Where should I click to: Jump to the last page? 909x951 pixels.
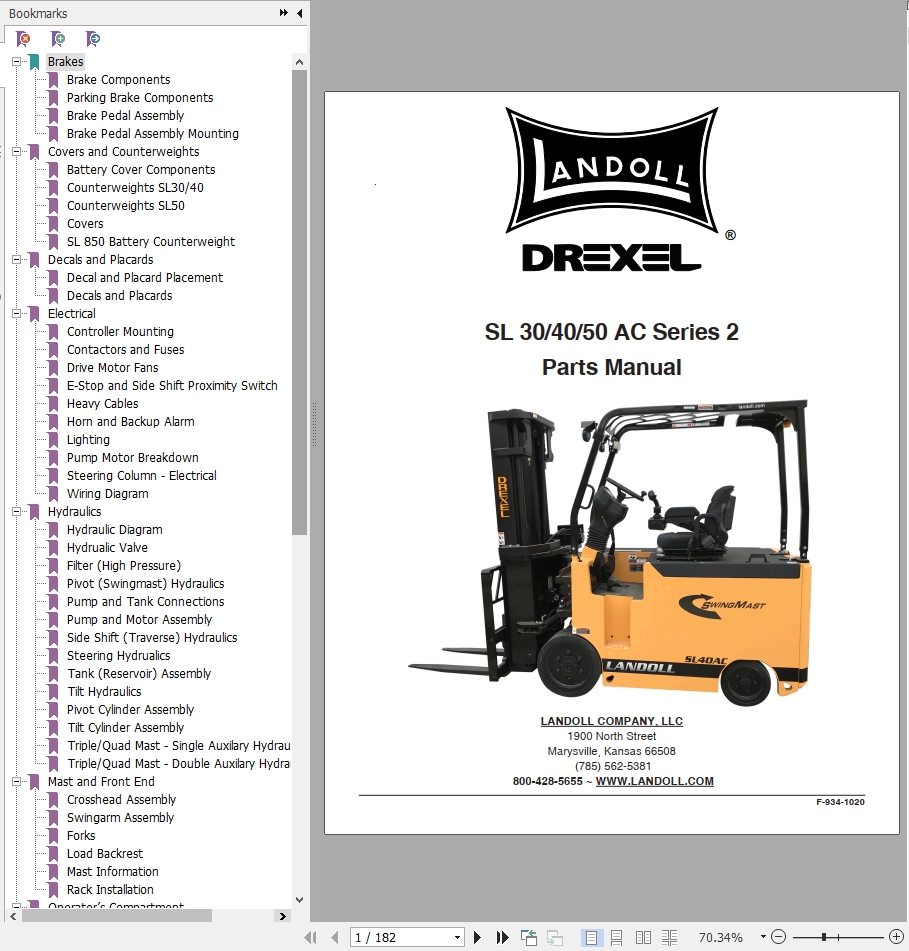(502, 937)
